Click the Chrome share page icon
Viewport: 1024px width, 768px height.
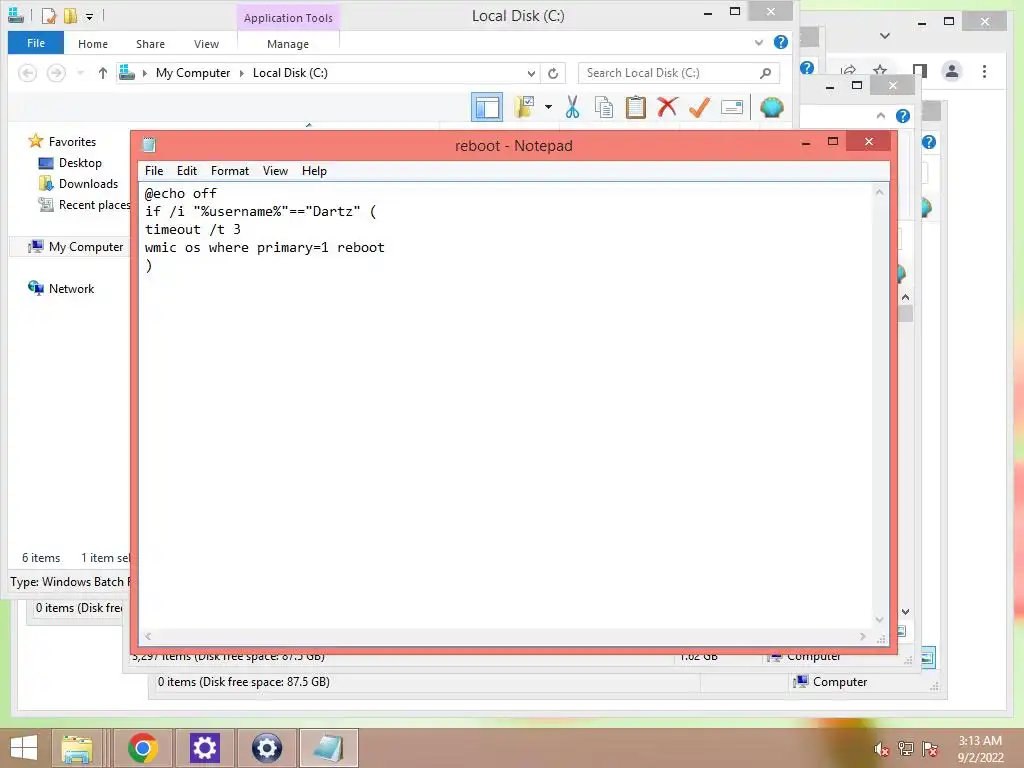click(x=848, y=71)
